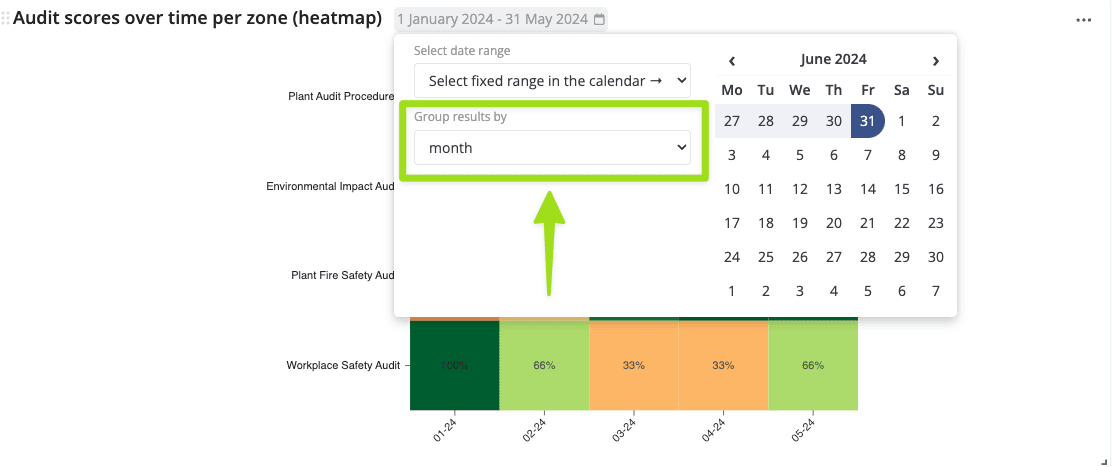Select day 9 in the Sunday column

(x=935, y=155)
